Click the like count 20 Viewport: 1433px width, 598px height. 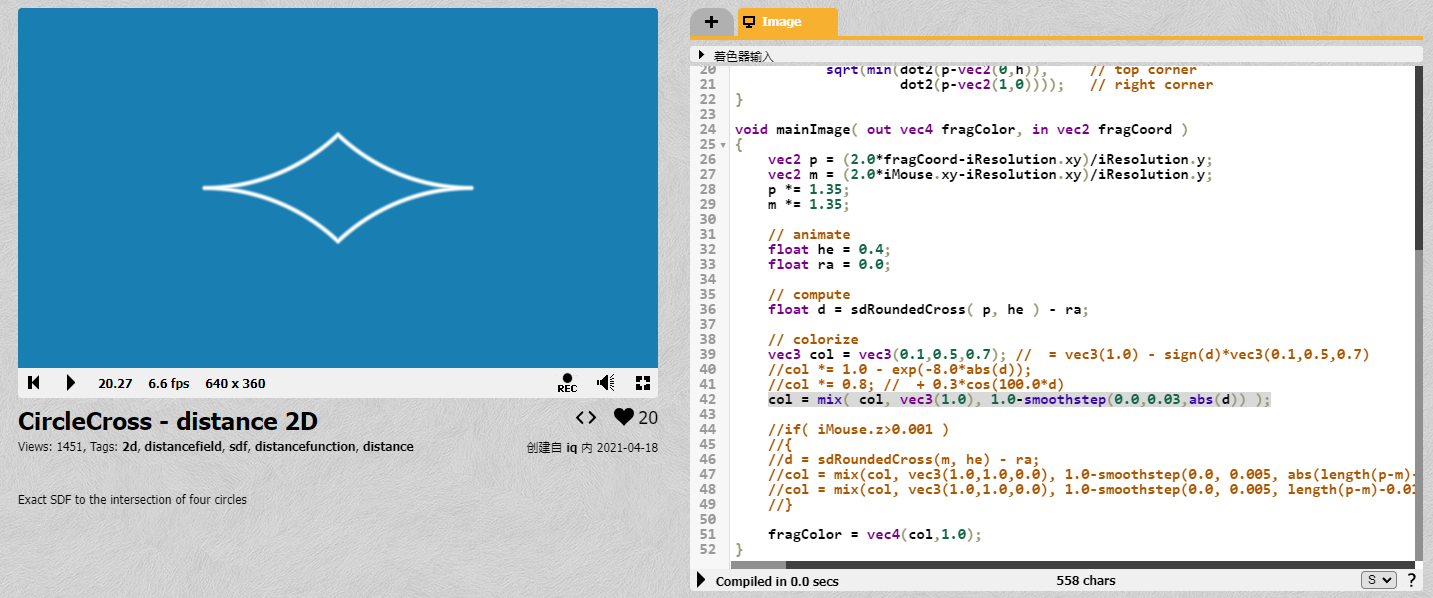648,418
